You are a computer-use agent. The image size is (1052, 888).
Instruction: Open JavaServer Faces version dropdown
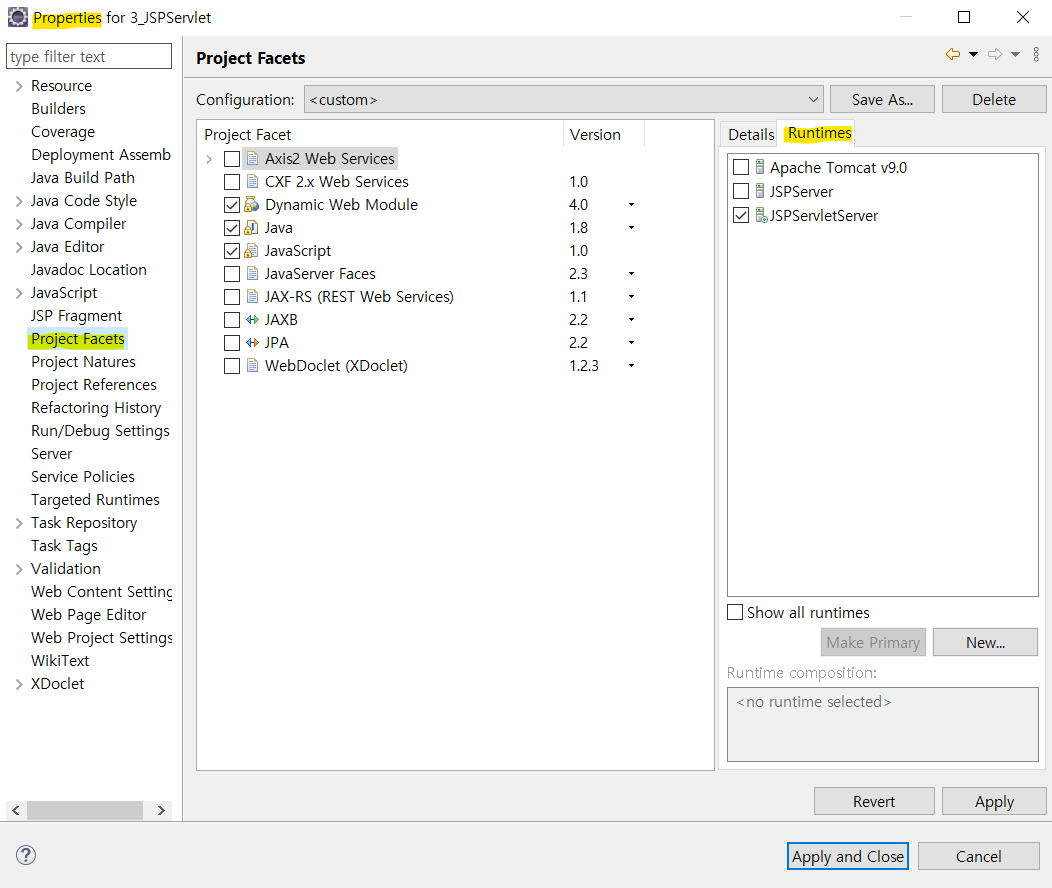(x=631, y=274)
